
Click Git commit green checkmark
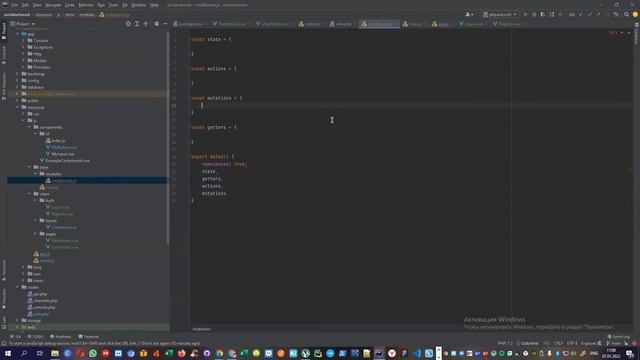point(589,14)
